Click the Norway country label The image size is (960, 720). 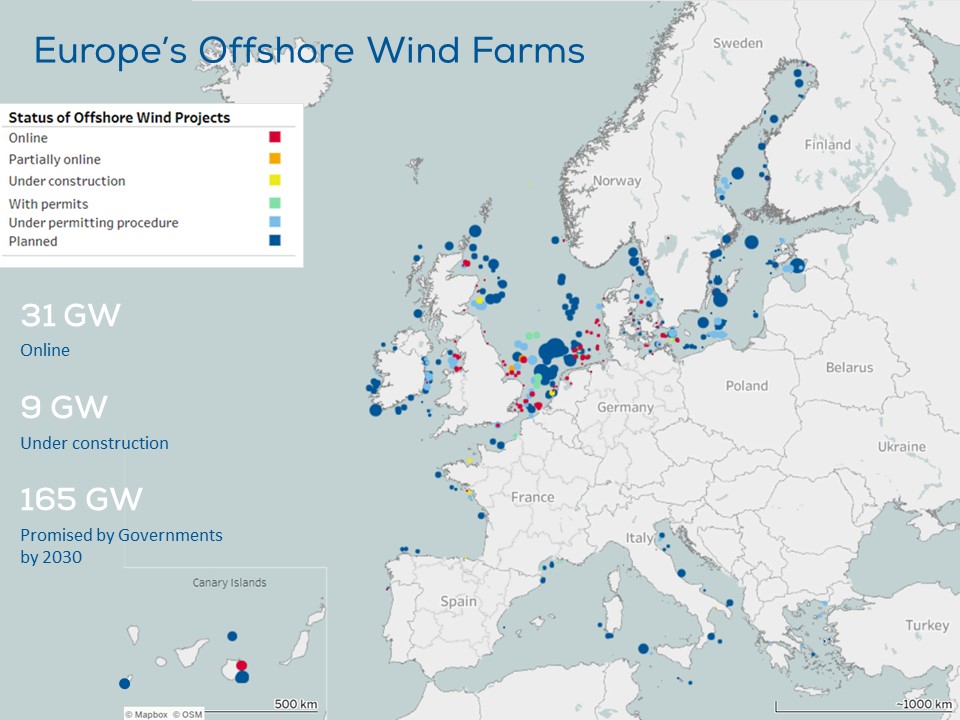pyautogui.click(x=616, y=181)
